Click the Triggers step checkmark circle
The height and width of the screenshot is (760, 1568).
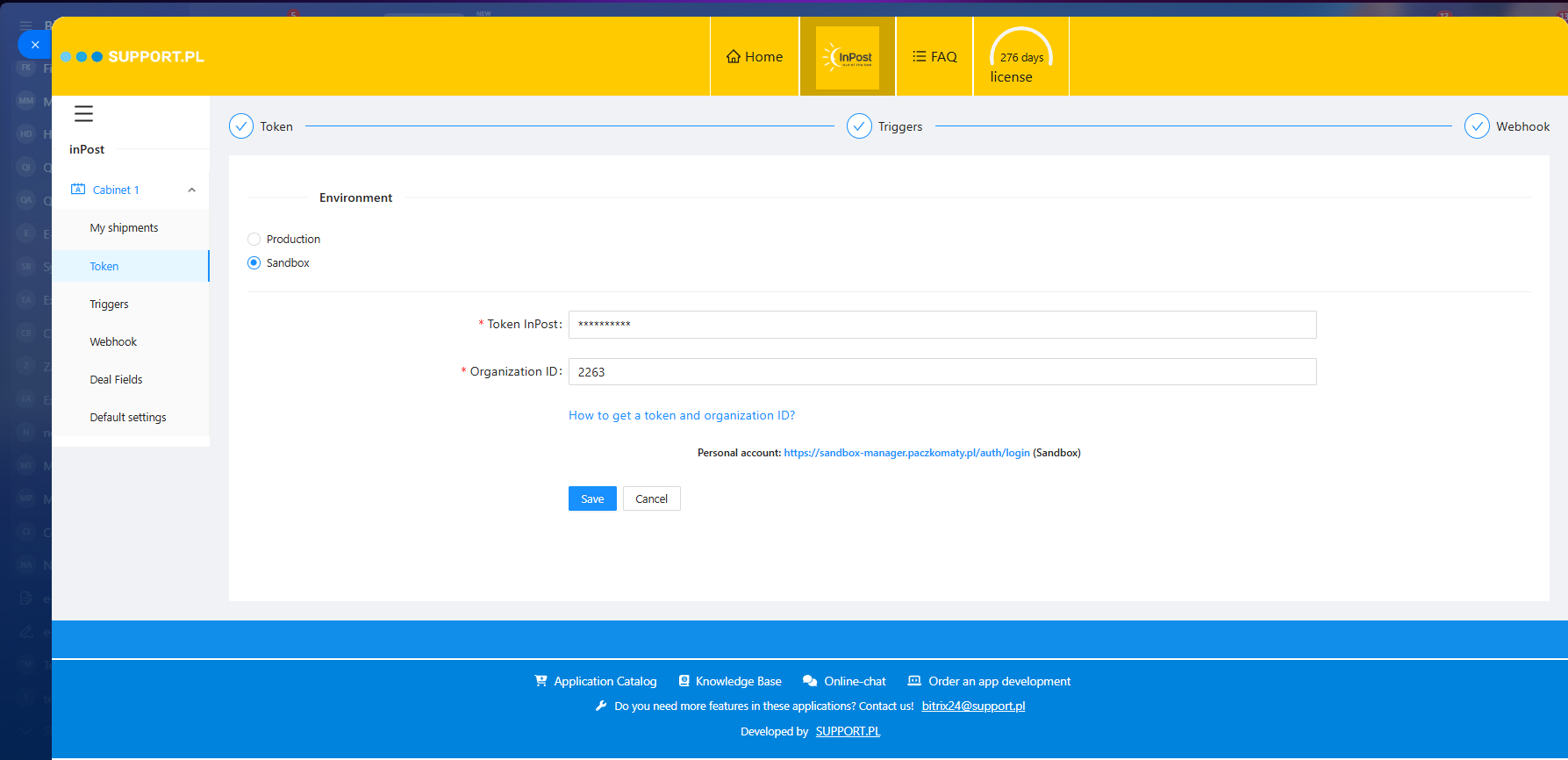859,126
